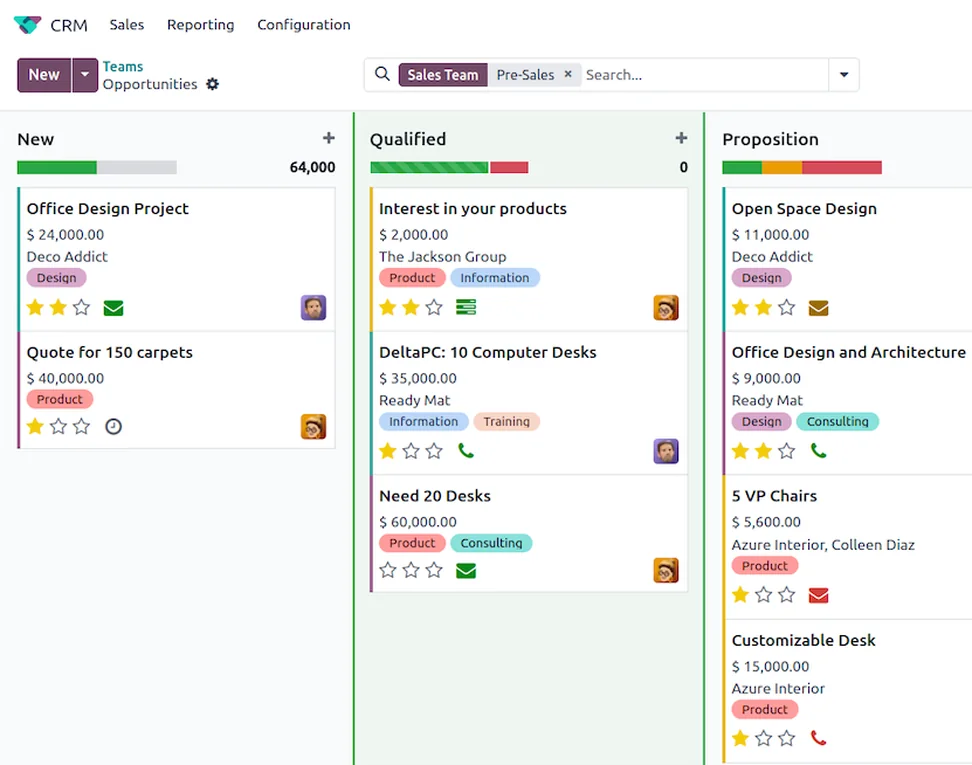Set third priority star on Office Design and Architecture

787,451
